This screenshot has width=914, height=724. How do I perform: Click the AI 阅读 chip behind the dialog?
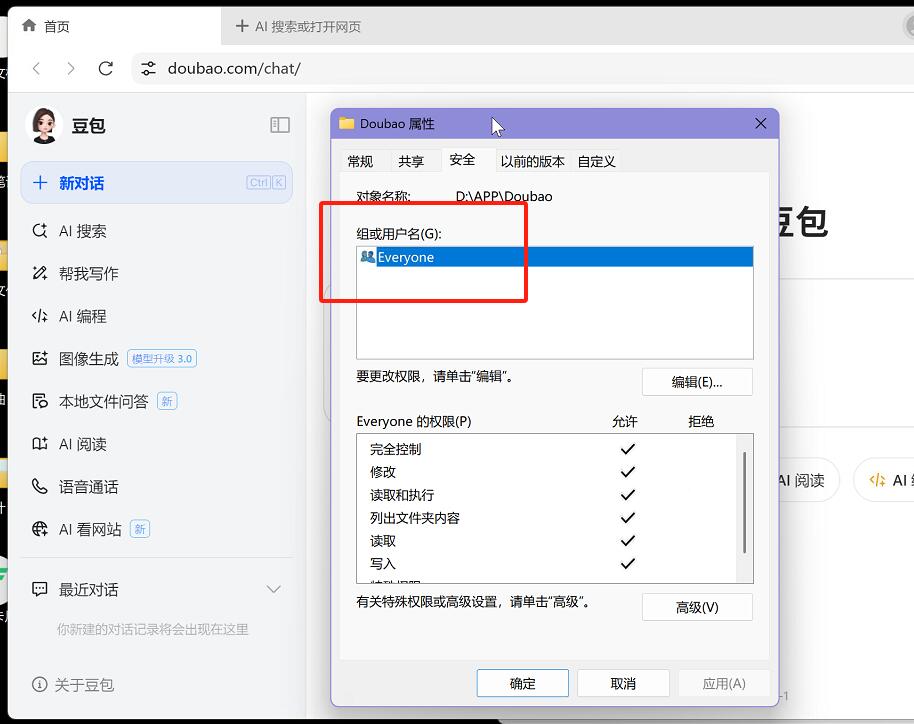coord(808,480)
